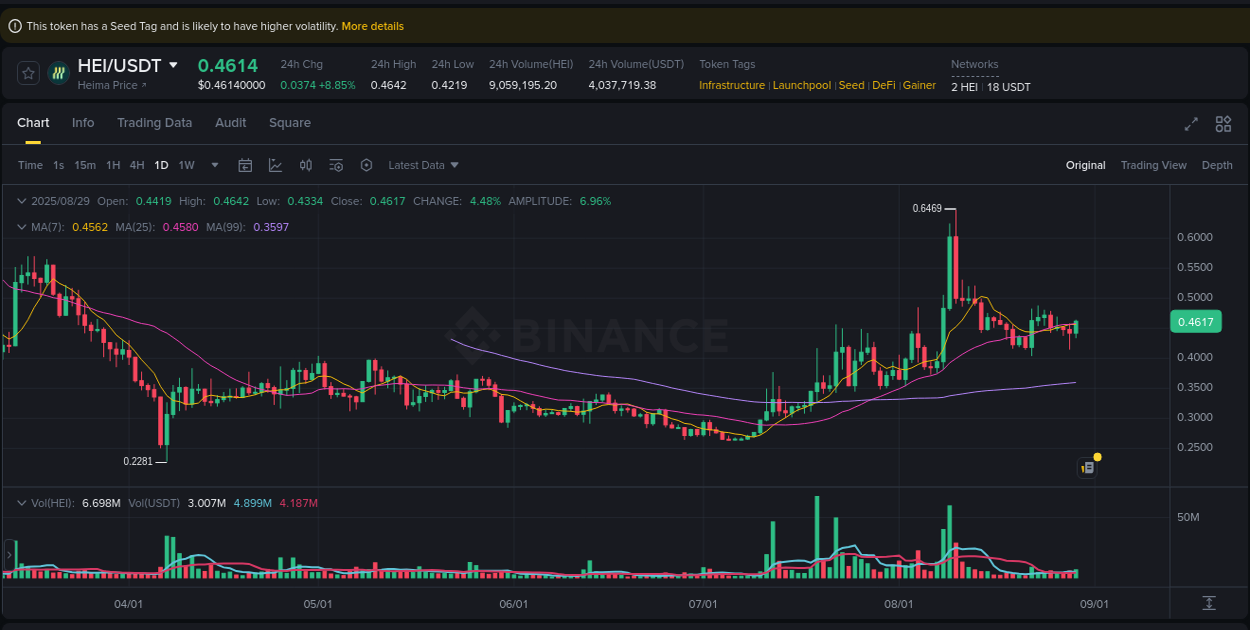Collapse the candle info row chevron
Screen dimensions: 1250x630
21,201
